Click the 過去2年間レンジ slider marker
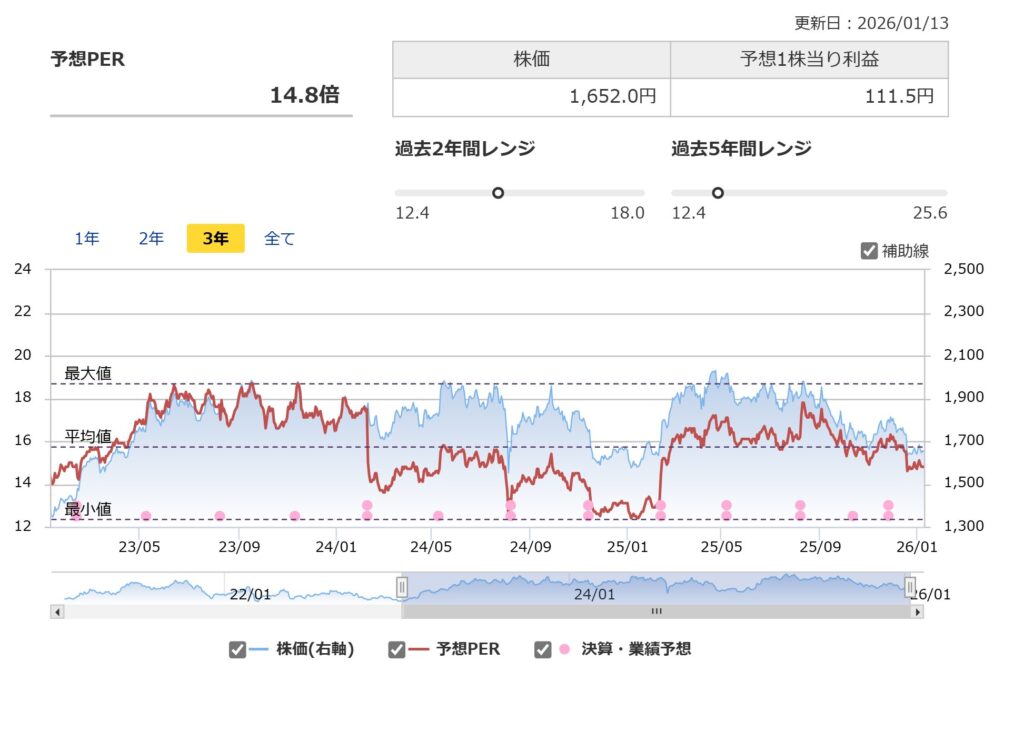Image resolution: width=1024 pixels, height=730 pixels. tap(498, 193)
